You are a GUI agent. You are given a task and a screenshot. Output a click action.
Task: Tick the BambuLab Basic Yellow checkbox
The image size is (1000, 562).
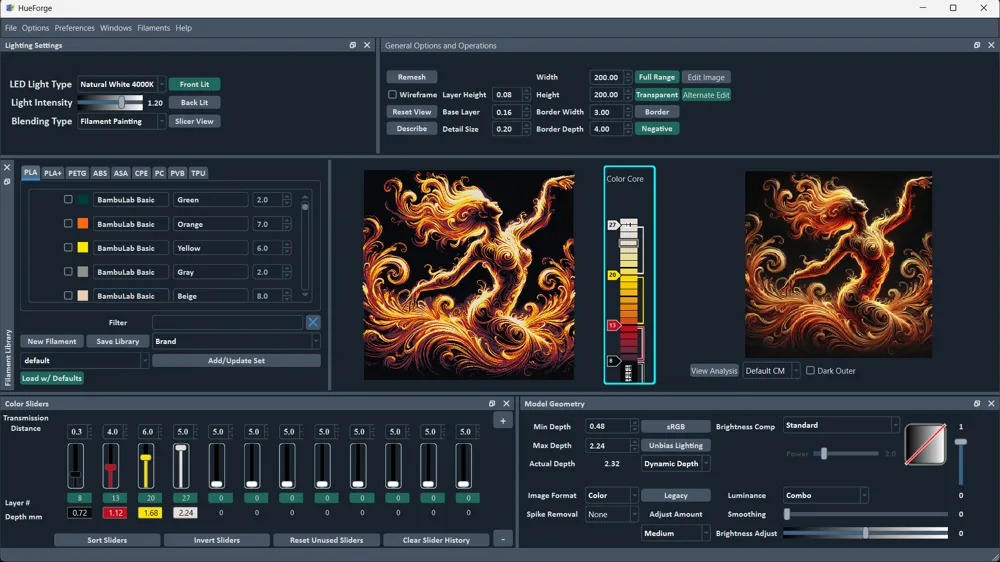[68, 248]
